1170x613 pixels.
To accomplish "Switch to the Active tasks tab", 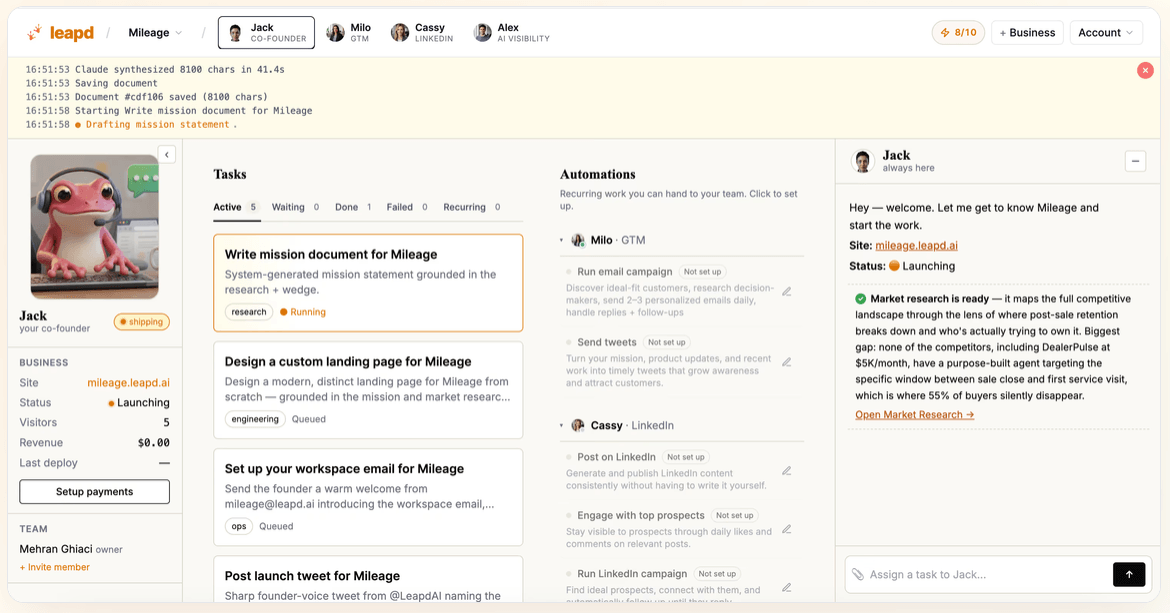I will 235,207.
